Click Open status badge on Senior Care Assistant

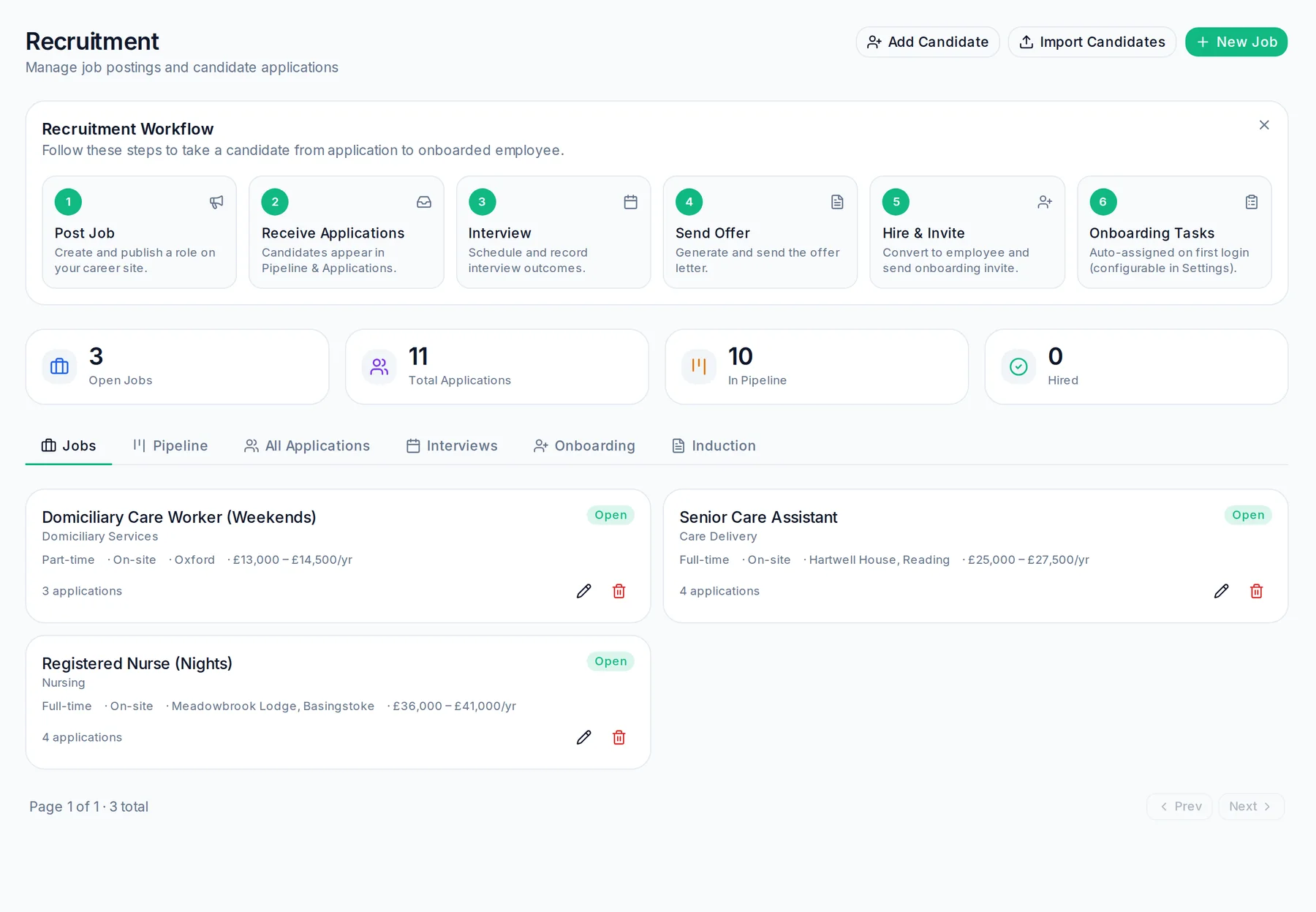tap(1248, 515)
